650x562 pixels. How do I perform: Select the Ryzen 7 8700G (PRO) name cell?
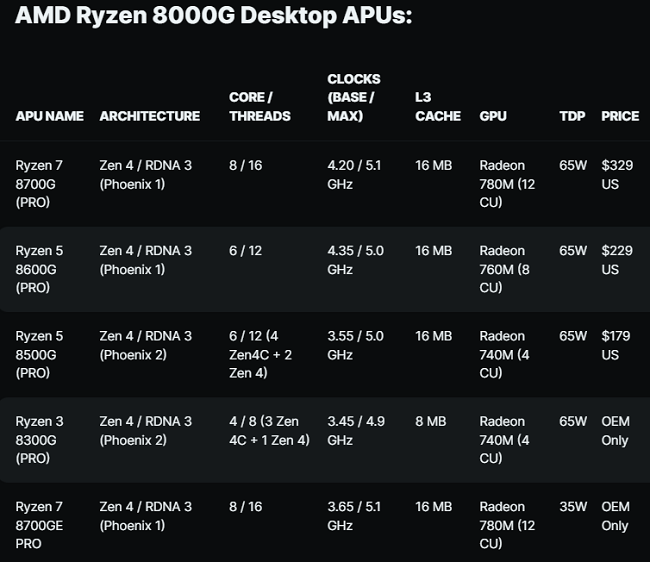[39, 184]
